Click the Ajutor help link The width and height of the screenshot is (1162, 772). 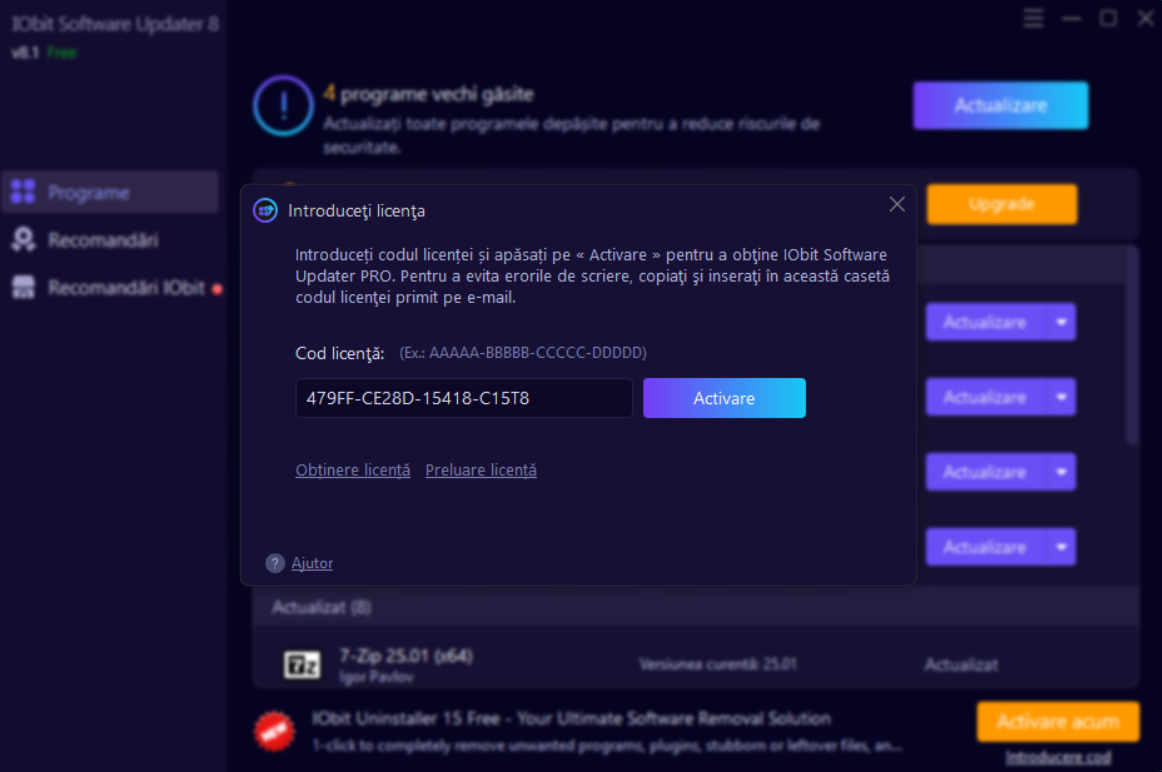312,563
